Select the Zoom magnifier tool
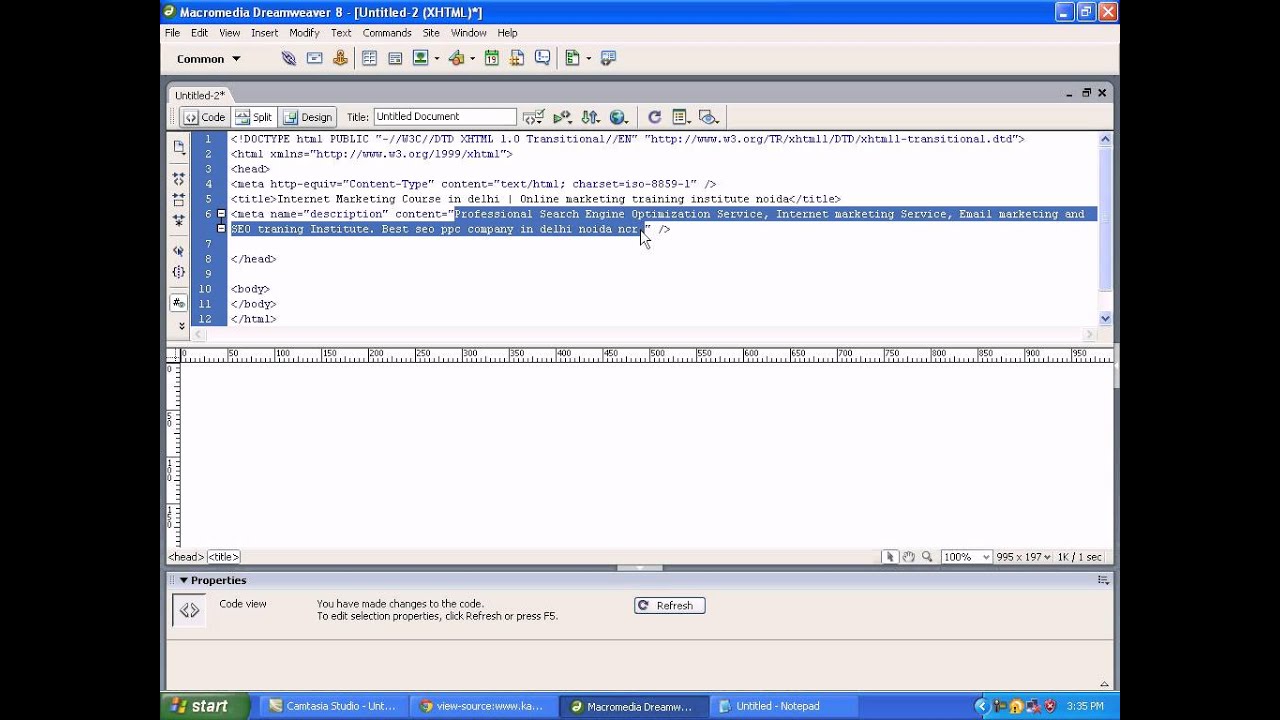Viewport: 1280px width, 720px height. point(927,557)
